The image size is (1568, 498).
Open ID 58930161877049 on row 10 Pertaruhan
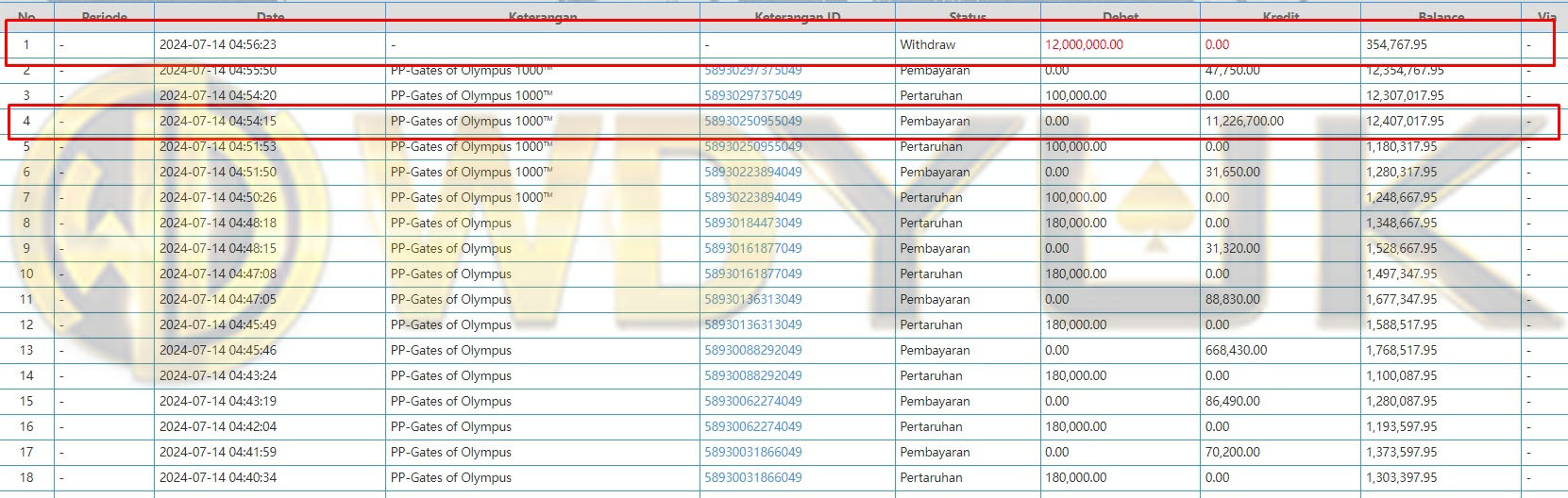[752, 274]
